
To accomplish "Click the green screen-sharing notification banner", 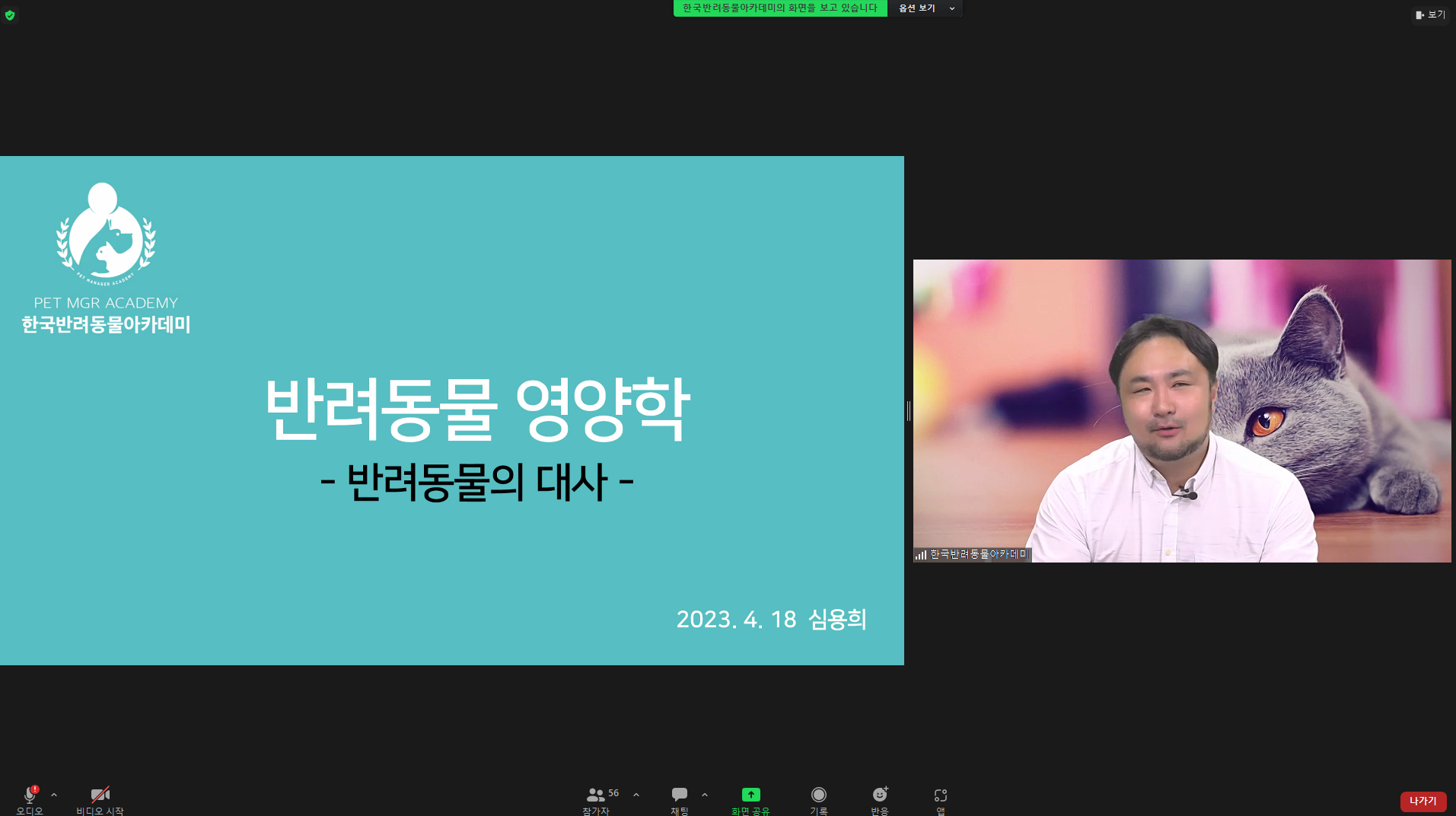I will 780,8.
